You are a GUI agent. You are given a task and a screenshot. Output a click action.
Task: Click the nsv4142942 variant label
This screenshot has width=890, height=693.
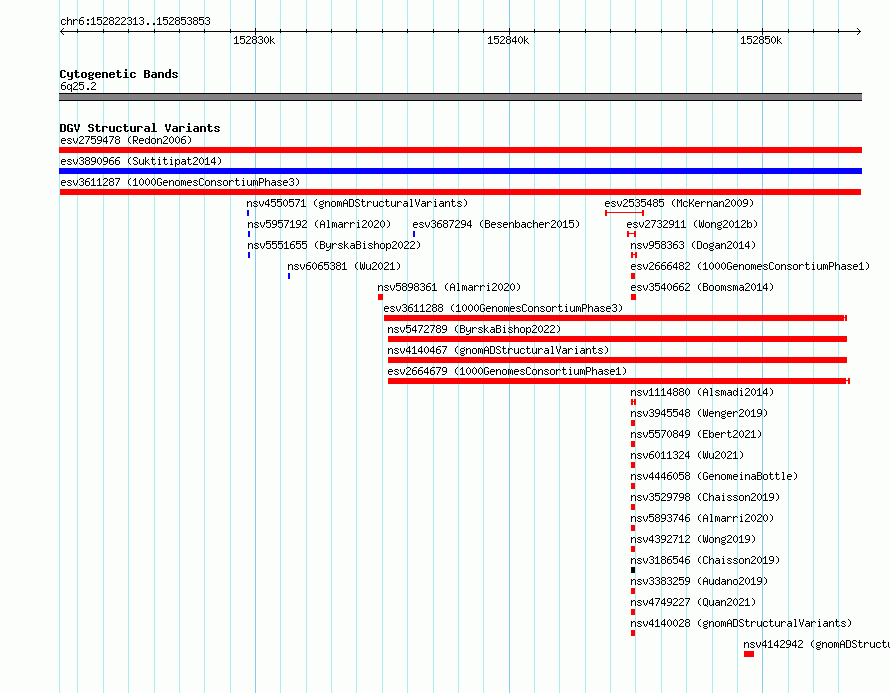[816, 644]
